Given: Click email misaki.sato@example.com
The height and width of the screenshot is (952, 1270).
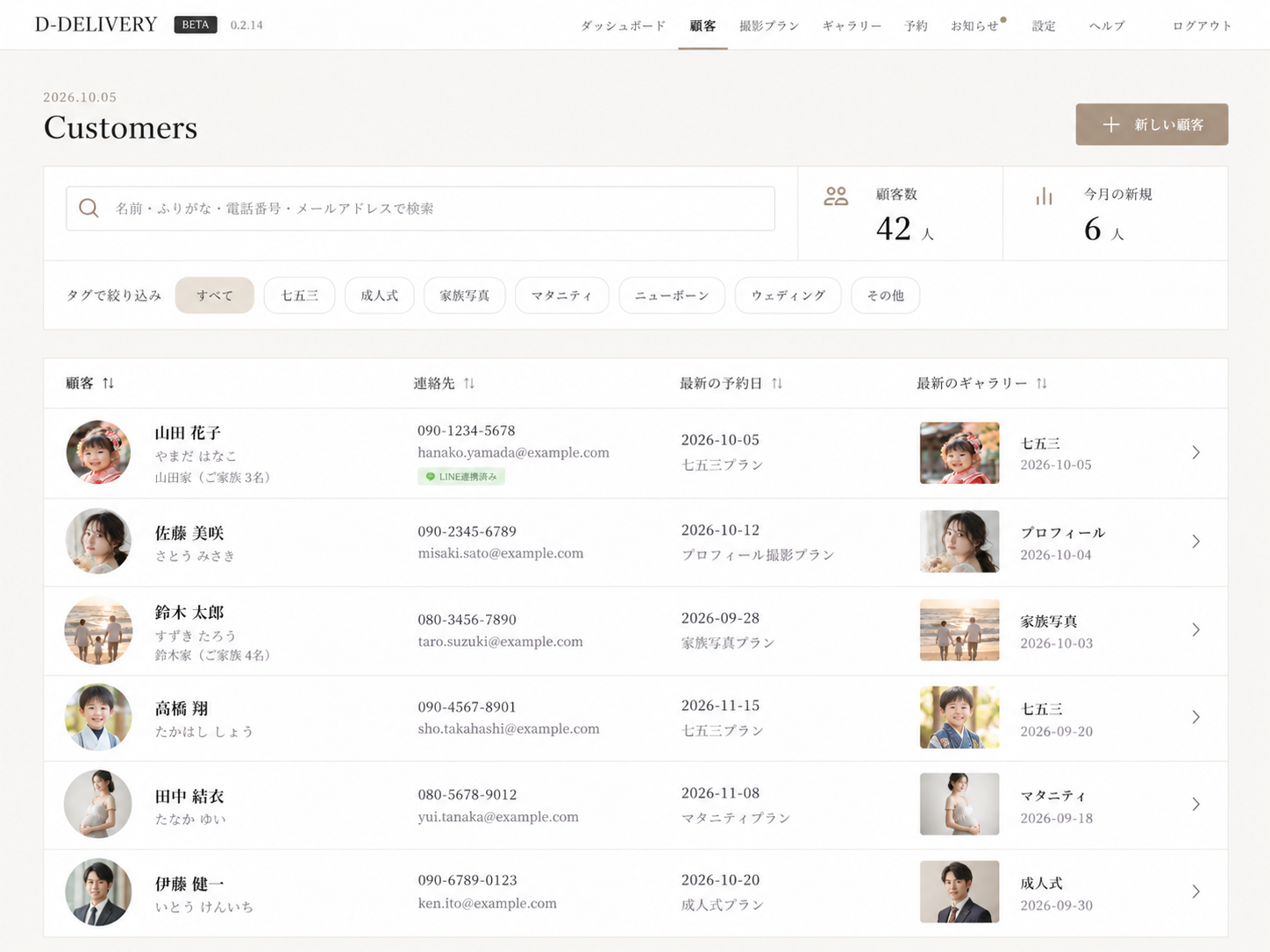Looking at the screenshot, I should [500, 553].
